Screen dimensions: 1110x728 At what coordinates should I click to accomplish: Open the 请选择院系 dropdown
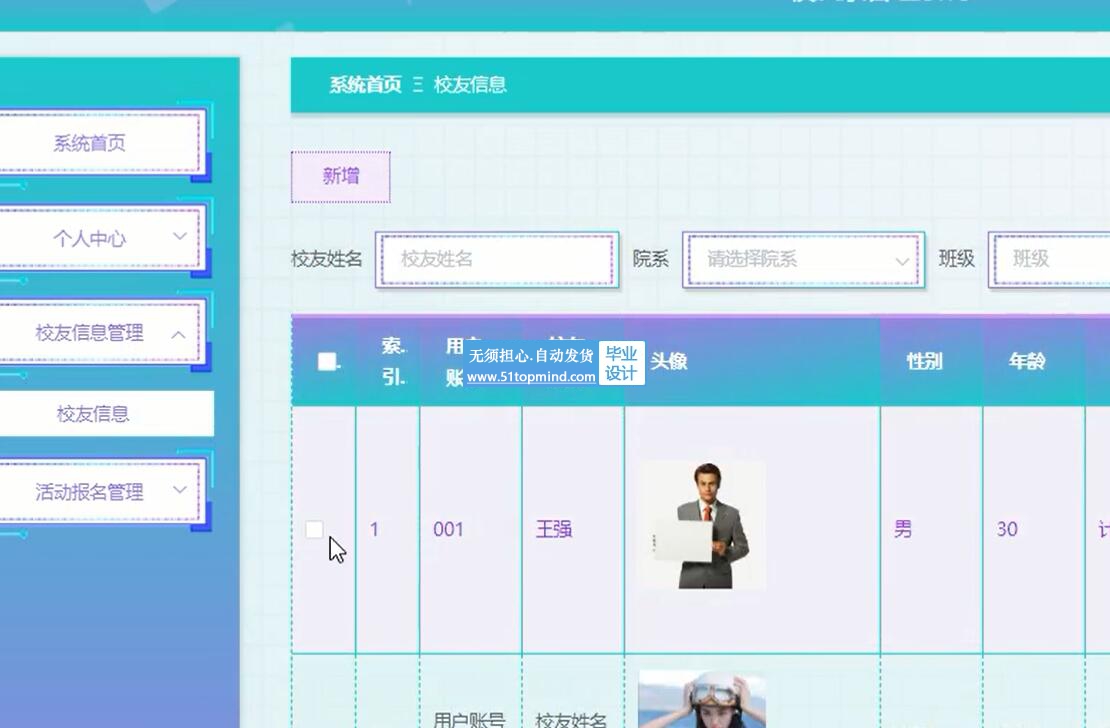pyautogui.click(x=803, y=259)
